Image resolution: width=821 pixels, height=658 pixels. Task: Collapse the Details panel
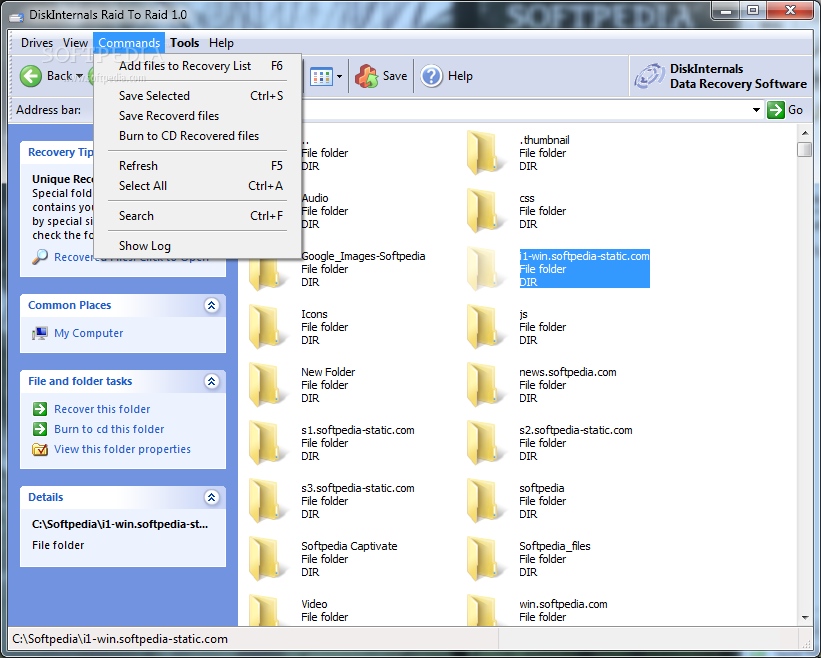point(212,497)
